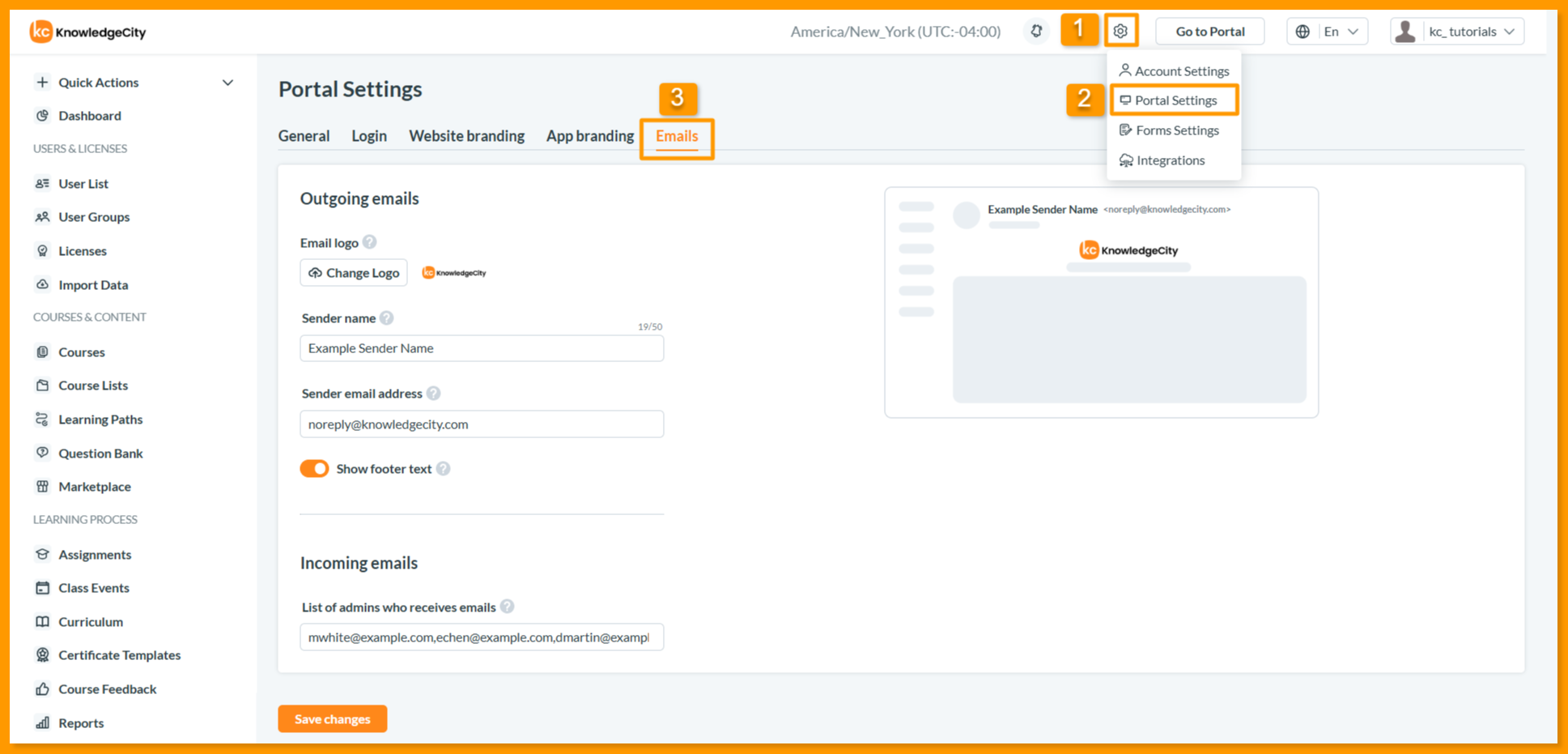Click the Sender email address field
The width and height of the screenshot is (1568, 754).
click(482, 424)
